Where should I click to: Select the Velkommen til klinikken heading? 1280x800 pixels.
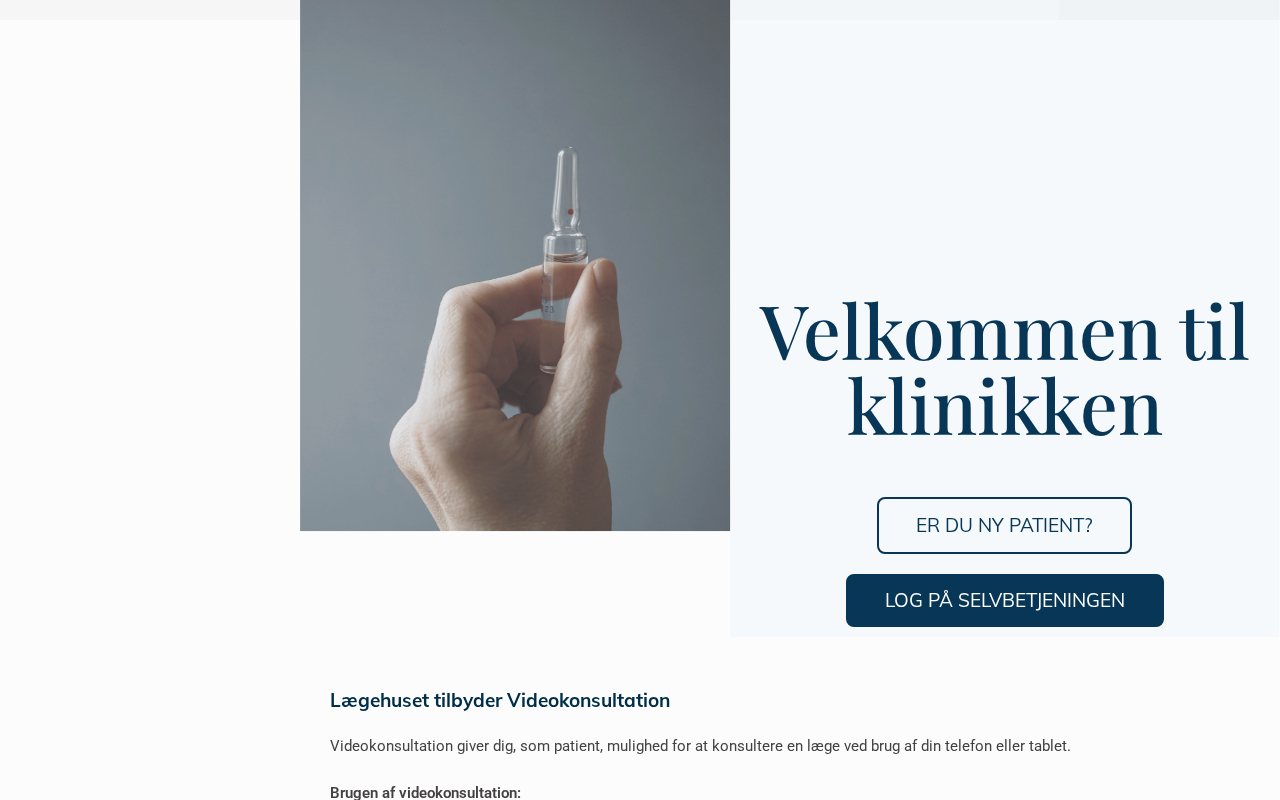1004,368
